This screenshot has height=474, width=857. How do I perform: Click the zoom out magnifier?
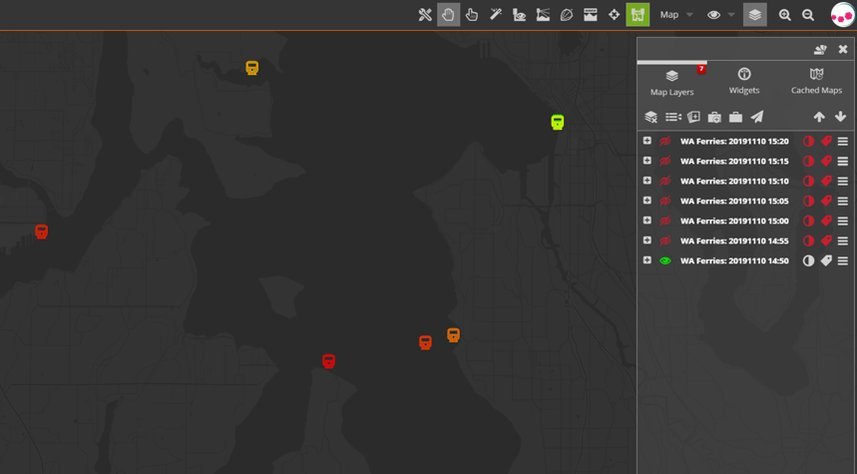tap(808, 15)
